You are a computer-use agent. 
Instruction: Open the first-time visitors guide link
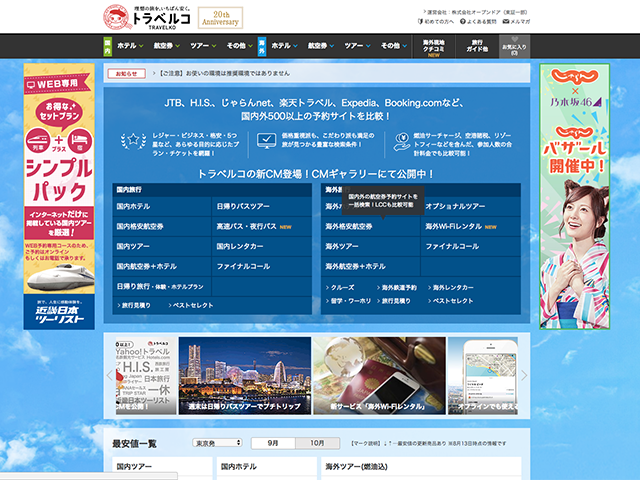point(436,22)
